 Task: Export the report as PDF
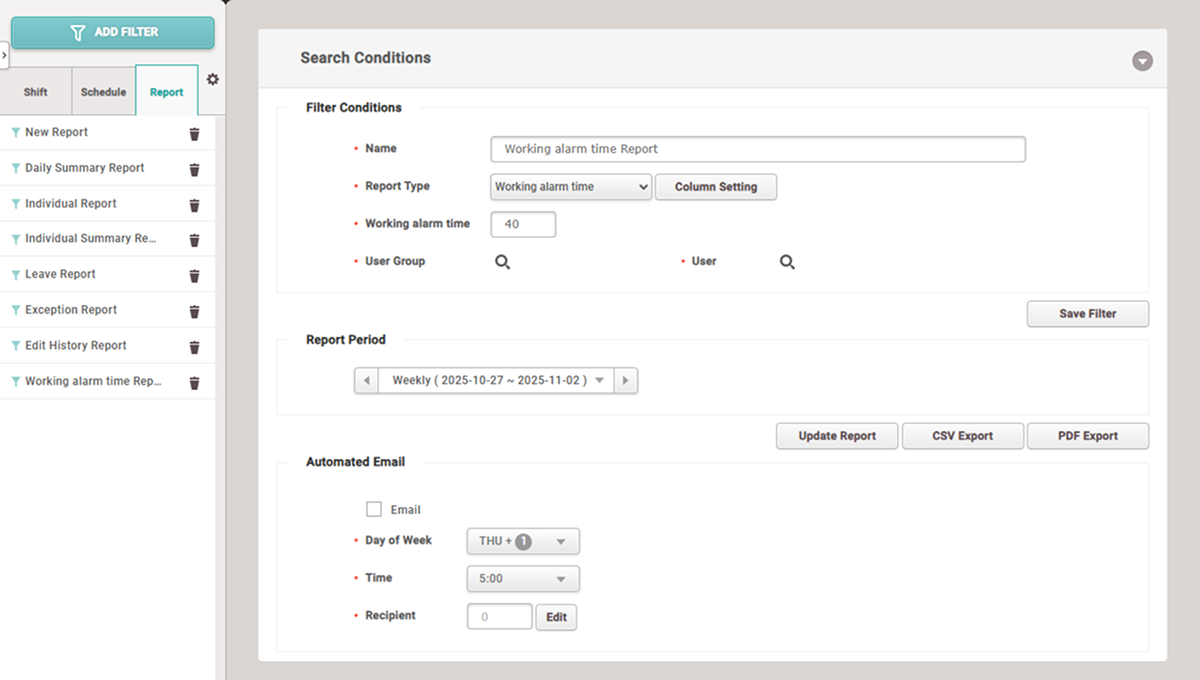click(x=1087, y=436)
